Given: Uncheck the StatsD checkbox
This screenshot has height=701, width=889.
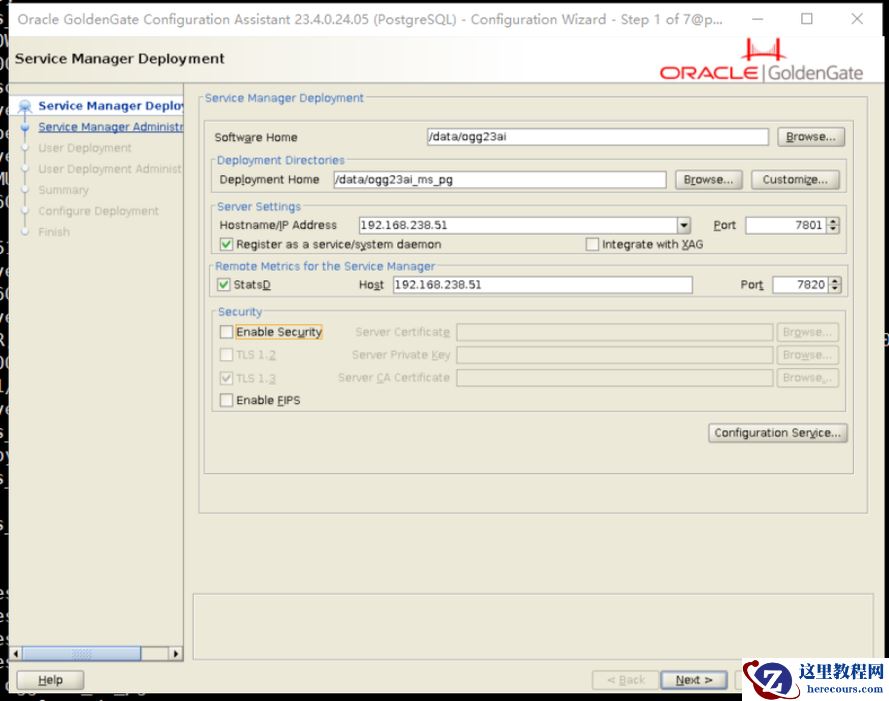Looking at the screenshot, I should click(224, 285).
